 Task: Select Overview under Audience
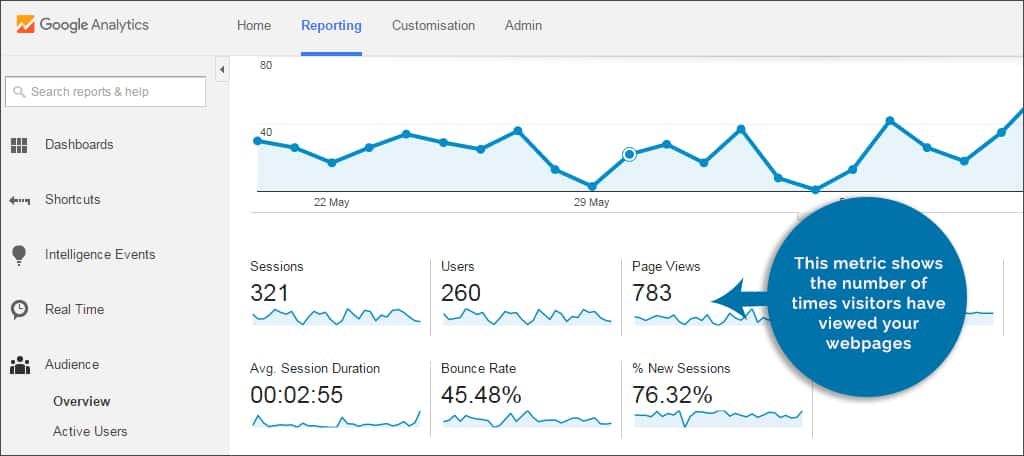pyautogui.click(x=82, y=401)
